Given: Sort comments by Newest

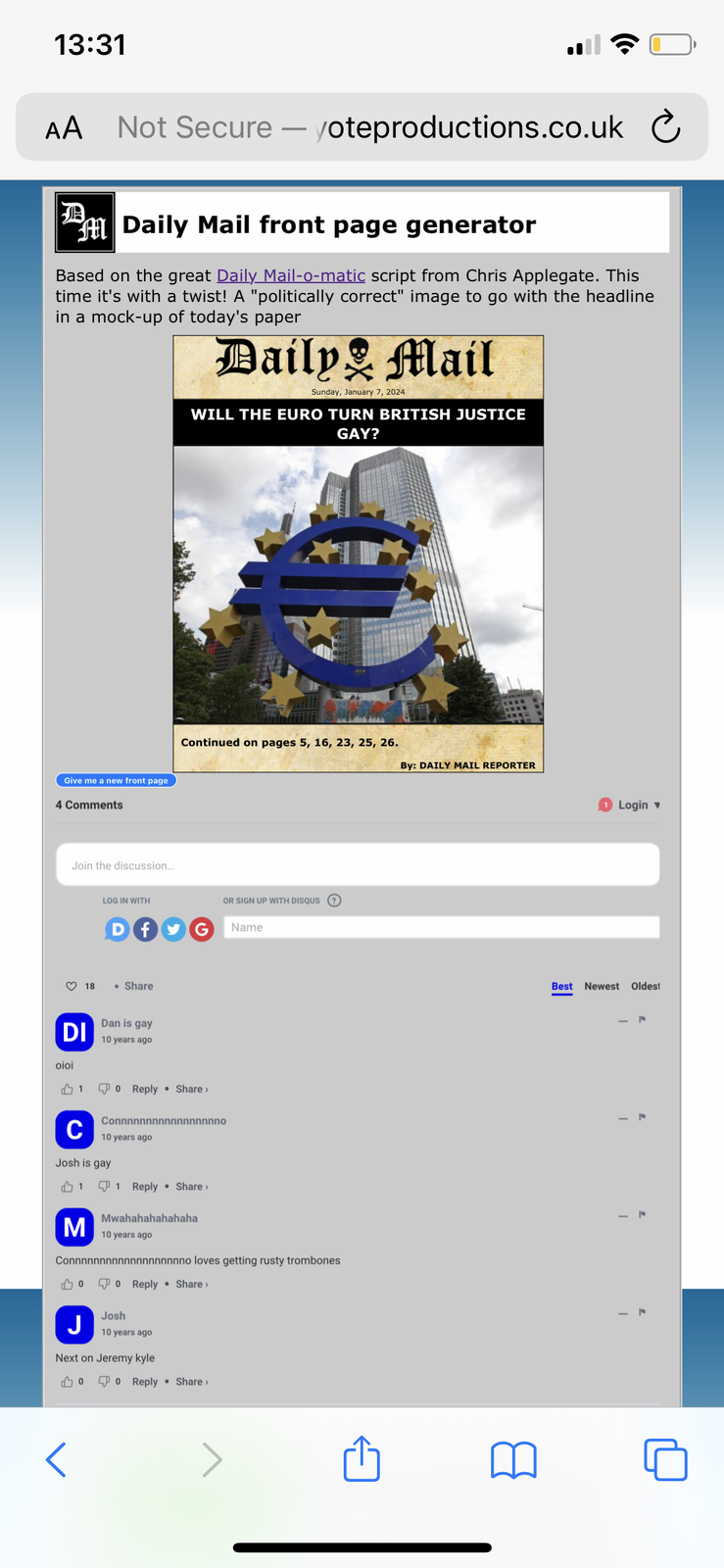Looking at the screenshot, I should pyautogui.click(x=602, y=987).
